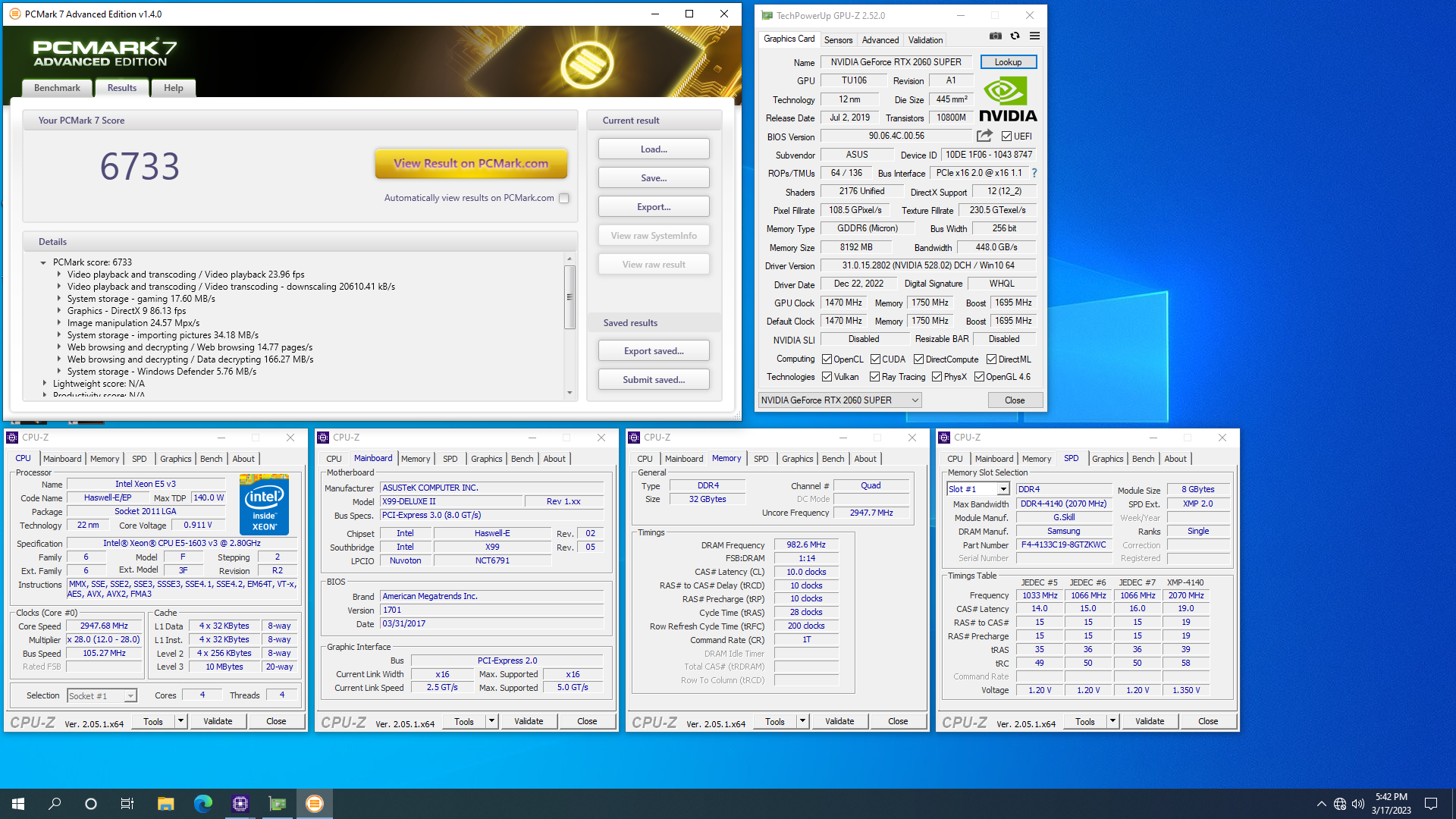Switch to GPU-Z taskbar icon
Viewport: 1456px width, 819px height.
pos(278,804)
